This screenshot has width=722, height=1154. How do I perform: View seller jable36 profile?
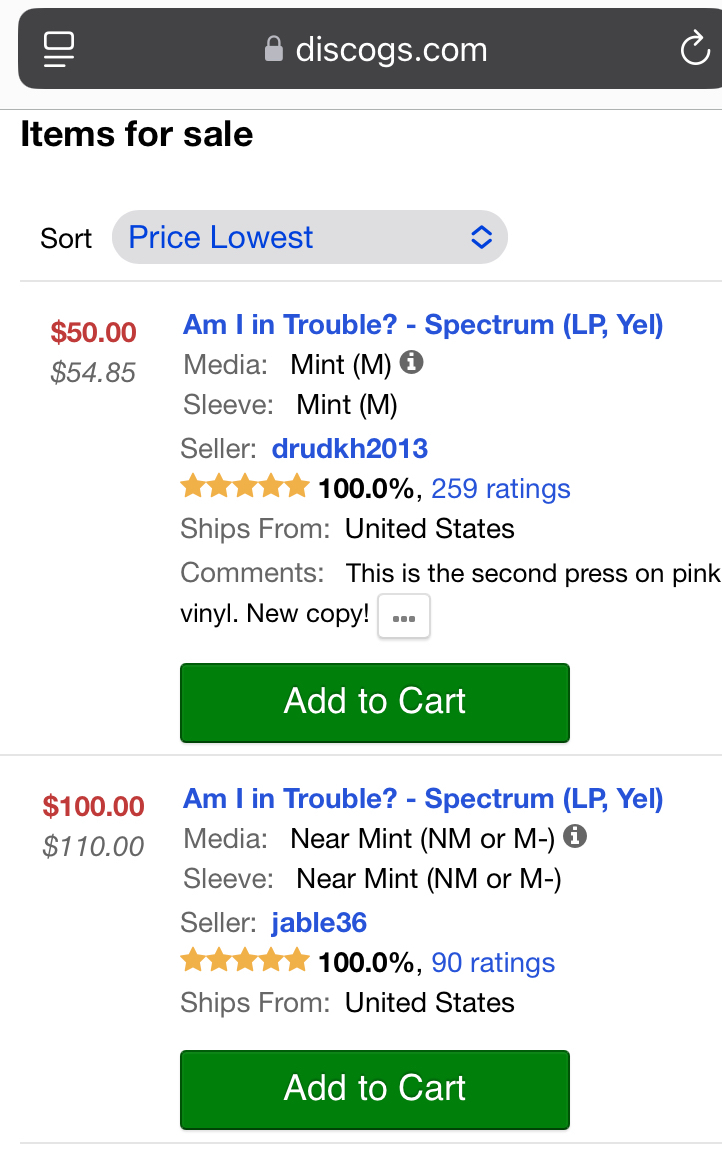coord(319,922)
